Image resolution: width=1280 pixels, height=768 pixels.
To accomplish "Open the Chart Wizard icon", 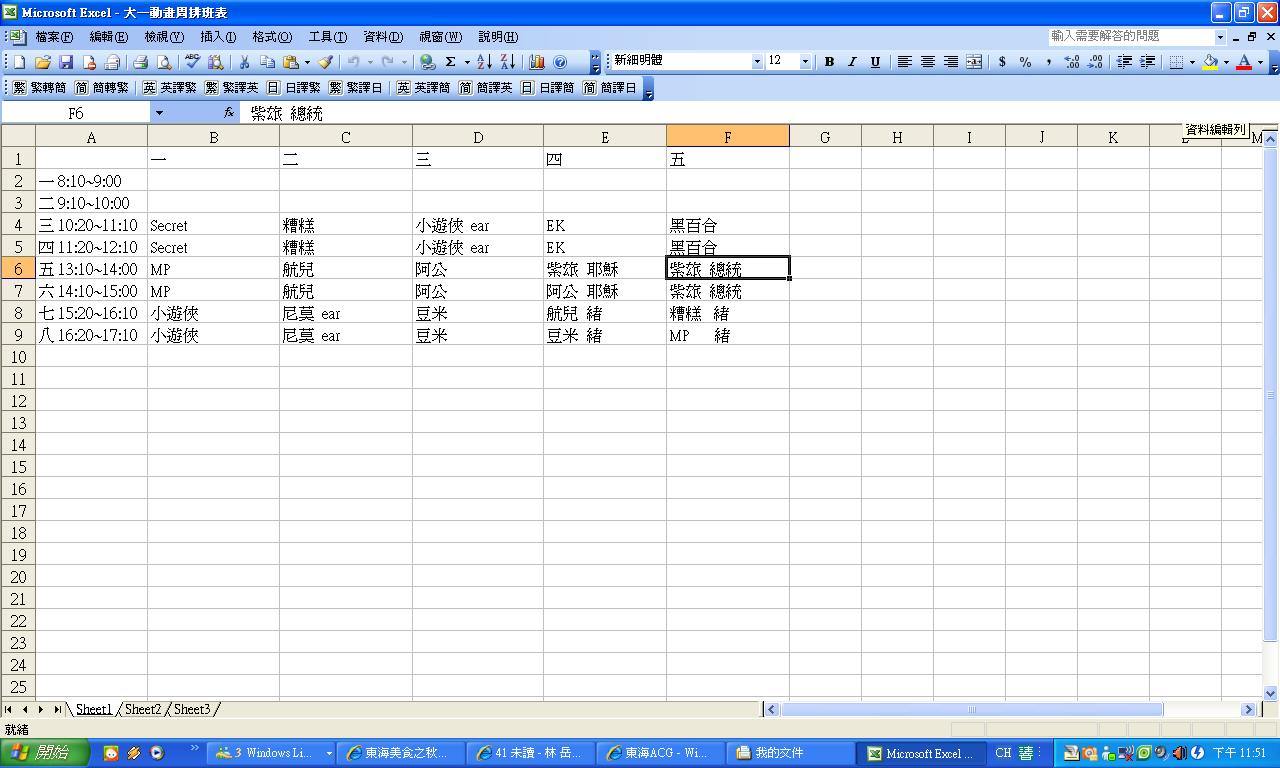I will 537,62.
